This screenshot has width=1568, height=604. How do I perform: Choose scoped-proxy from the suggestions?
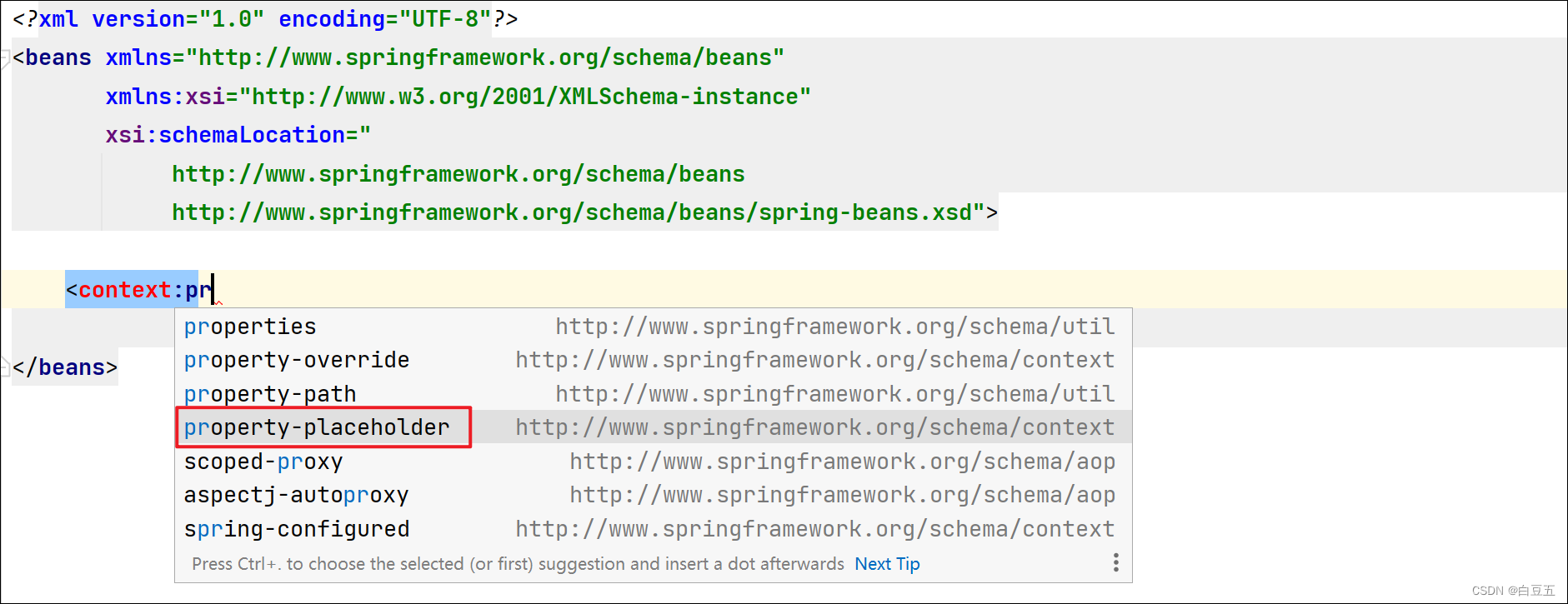pos(263,462)
